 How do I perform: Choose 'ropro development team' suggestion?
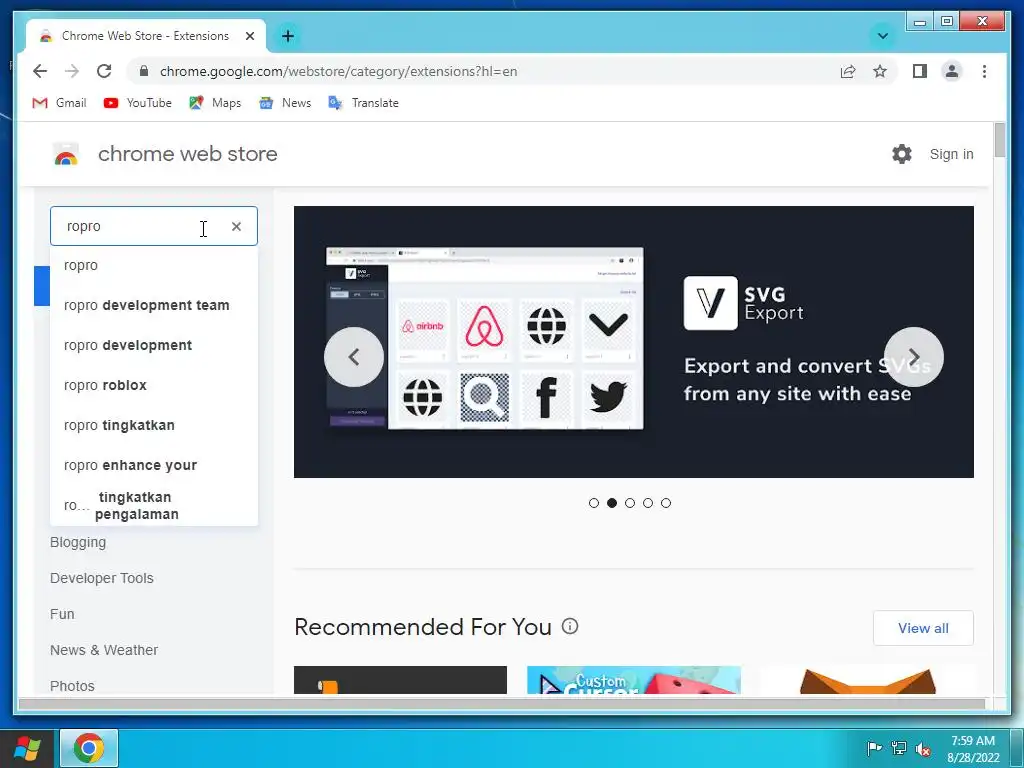[x=154, y=305]
